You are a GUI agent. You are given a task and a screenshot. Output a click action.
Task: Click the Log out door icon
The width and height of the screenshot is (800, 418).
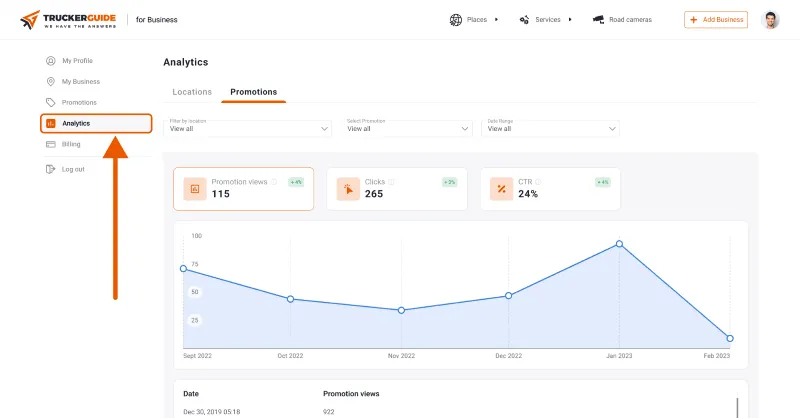coord(51,169)
